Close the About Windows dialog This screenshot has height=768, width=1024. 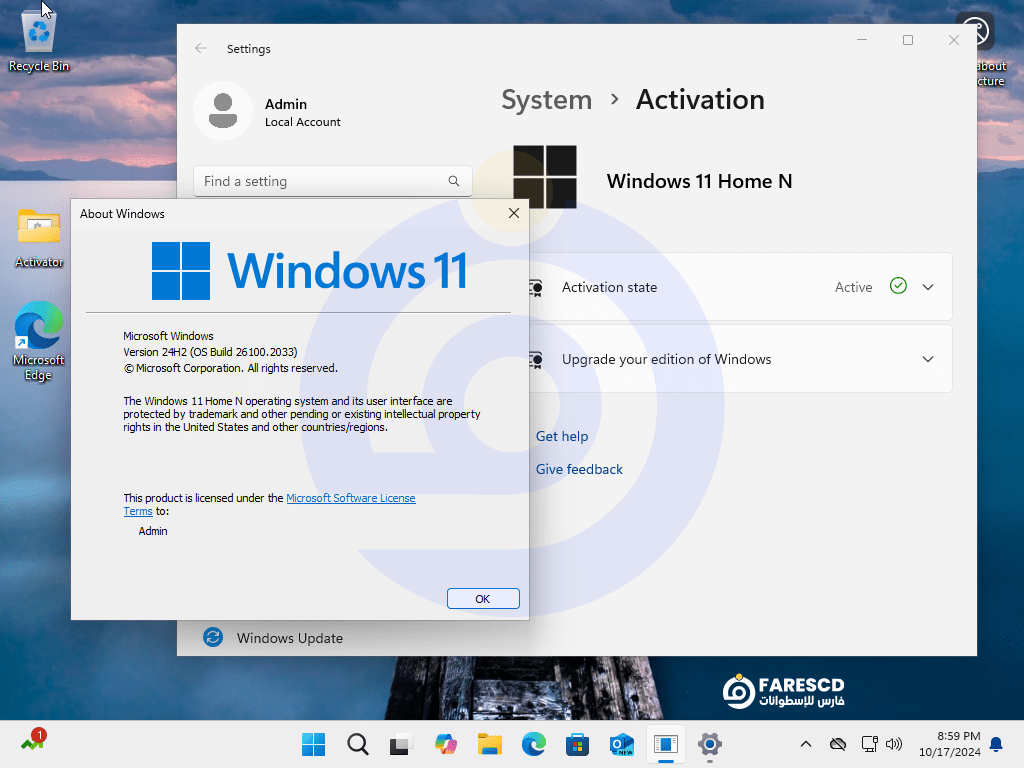pyautogui.click(x=514, y=214)
